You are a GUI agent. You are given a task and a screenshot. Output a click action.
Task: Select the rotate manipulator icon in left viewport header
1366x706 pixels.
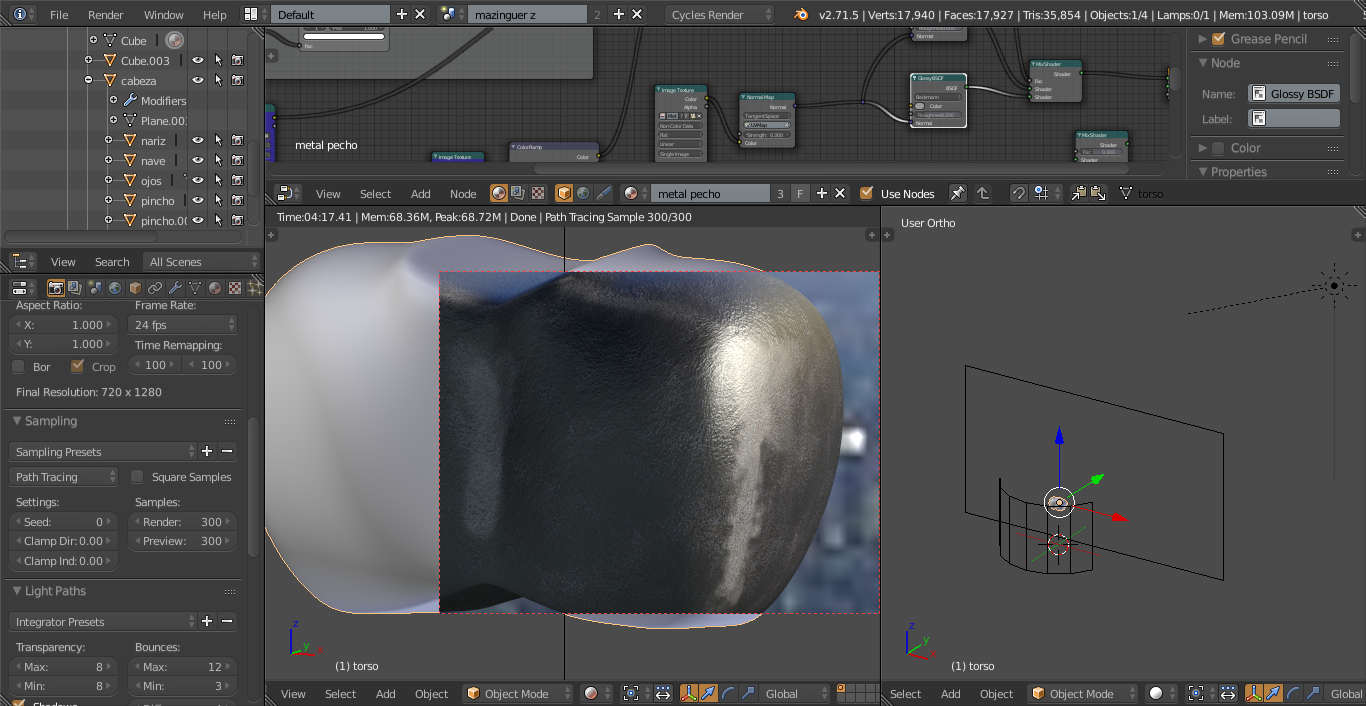tap(728, 693)
